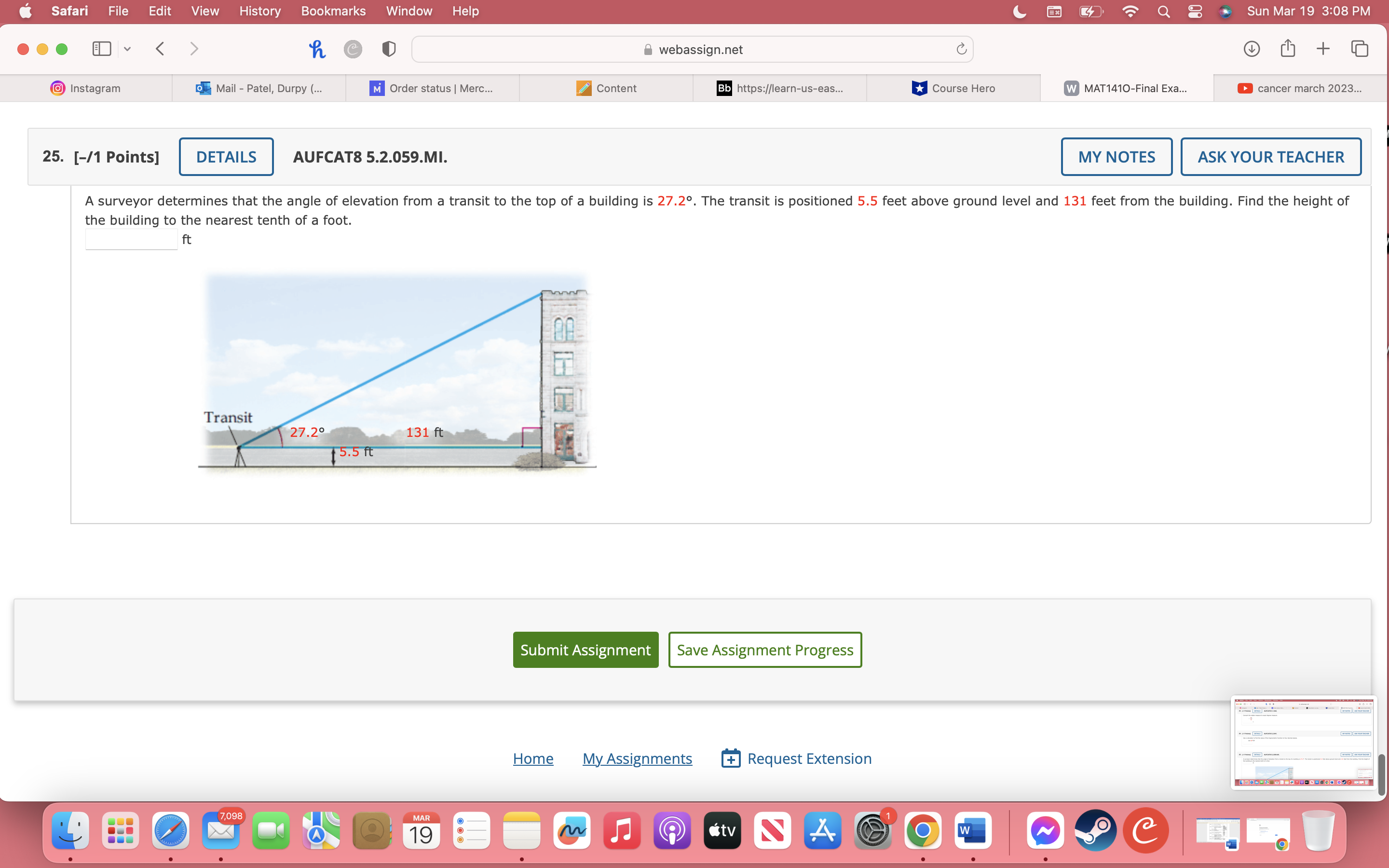Open the privacy shield icon
This screenshot has width=1389, height=868.
(389, 49)
